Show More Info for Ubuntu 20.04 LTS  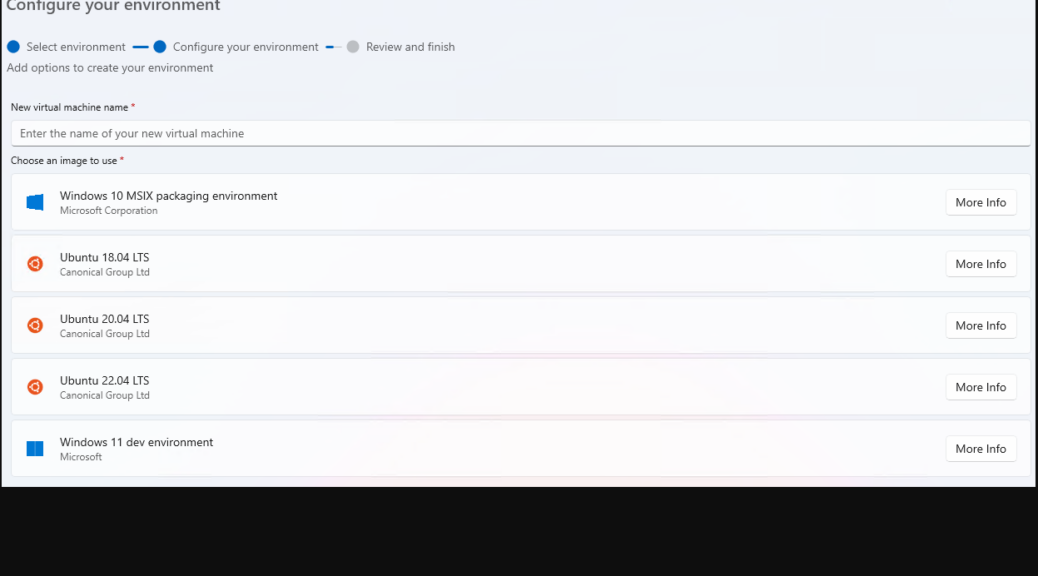tap(980, 326)
